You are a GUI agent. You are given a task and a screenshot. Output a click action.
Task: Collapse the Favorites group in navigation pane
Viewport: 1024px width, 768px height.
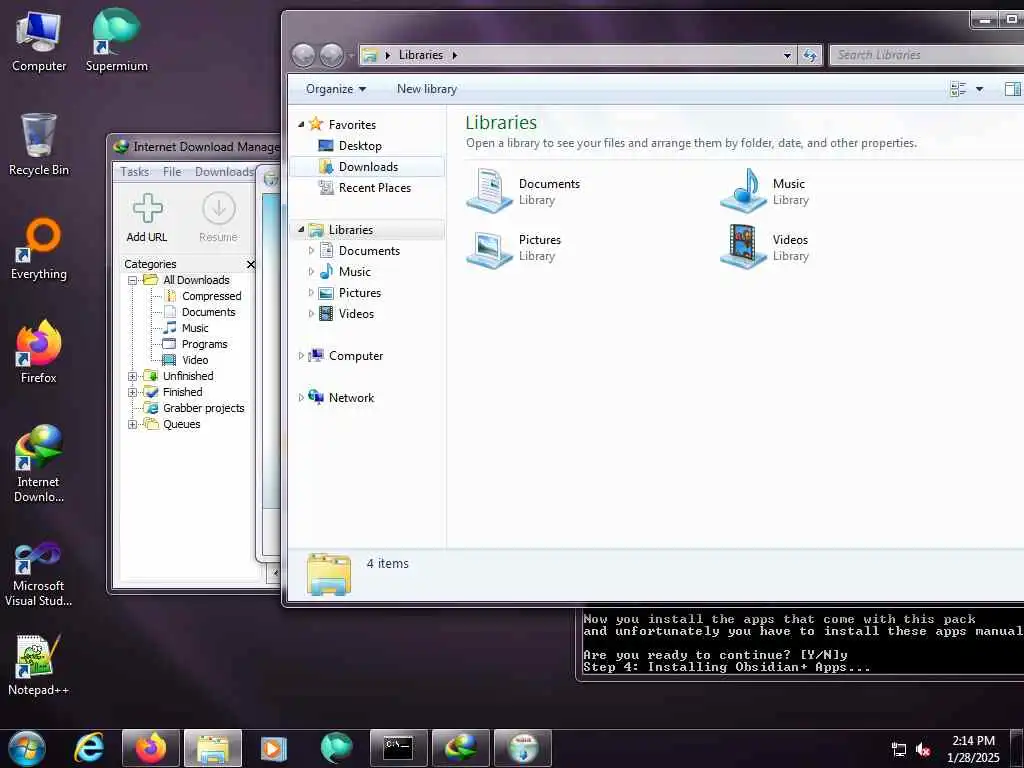[x=301, y=124]
